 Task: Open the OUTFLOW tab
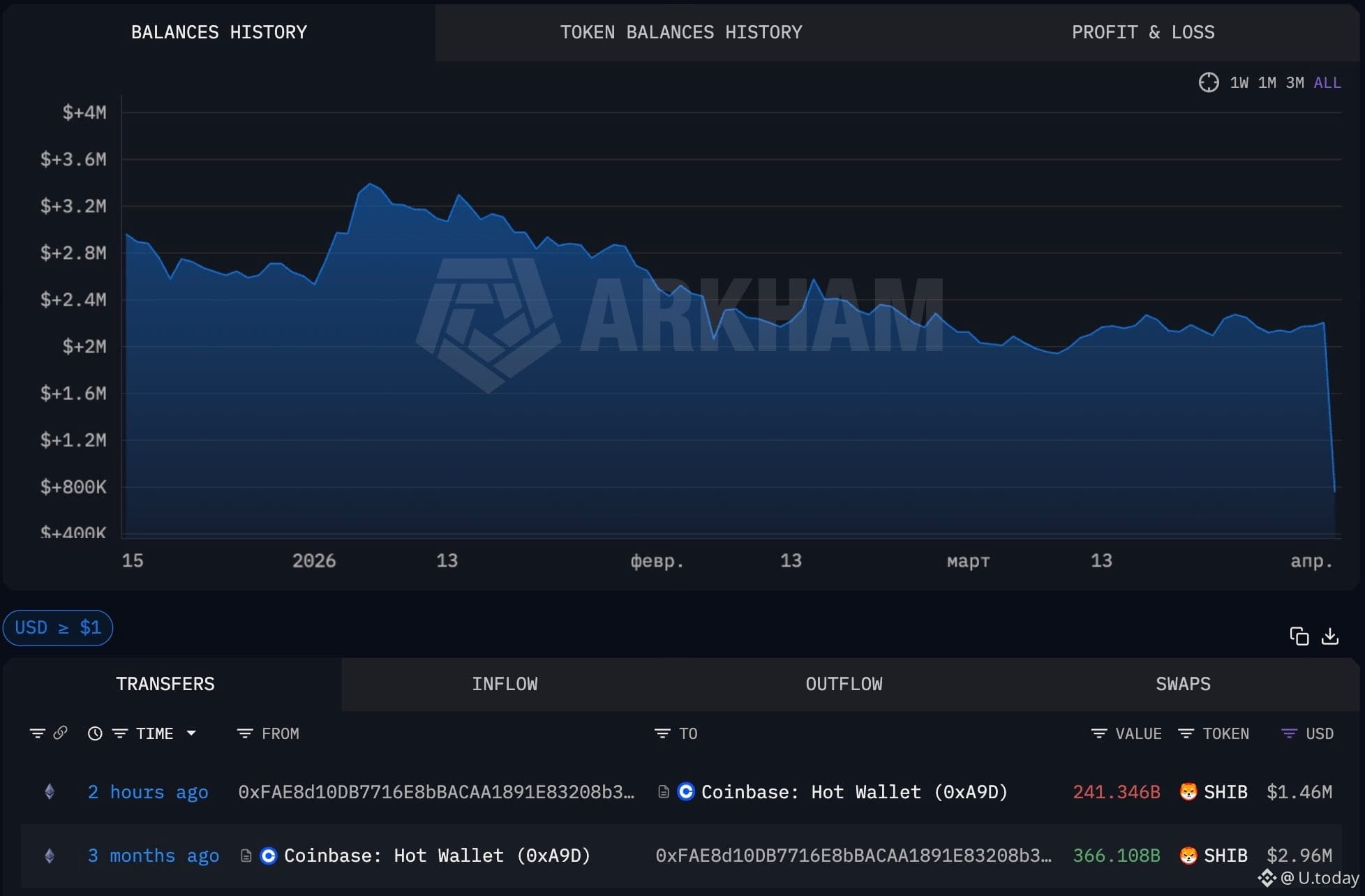(843, 684)
